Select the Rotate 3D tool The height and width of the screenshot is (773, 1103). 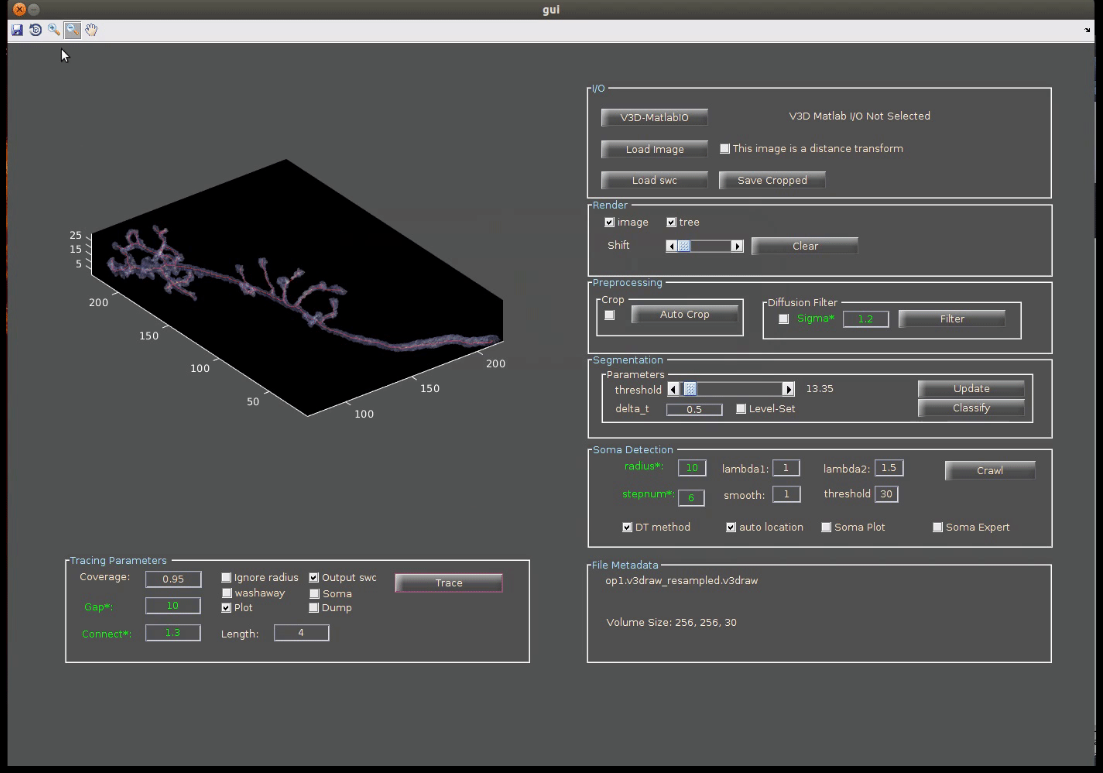(35, 30)
